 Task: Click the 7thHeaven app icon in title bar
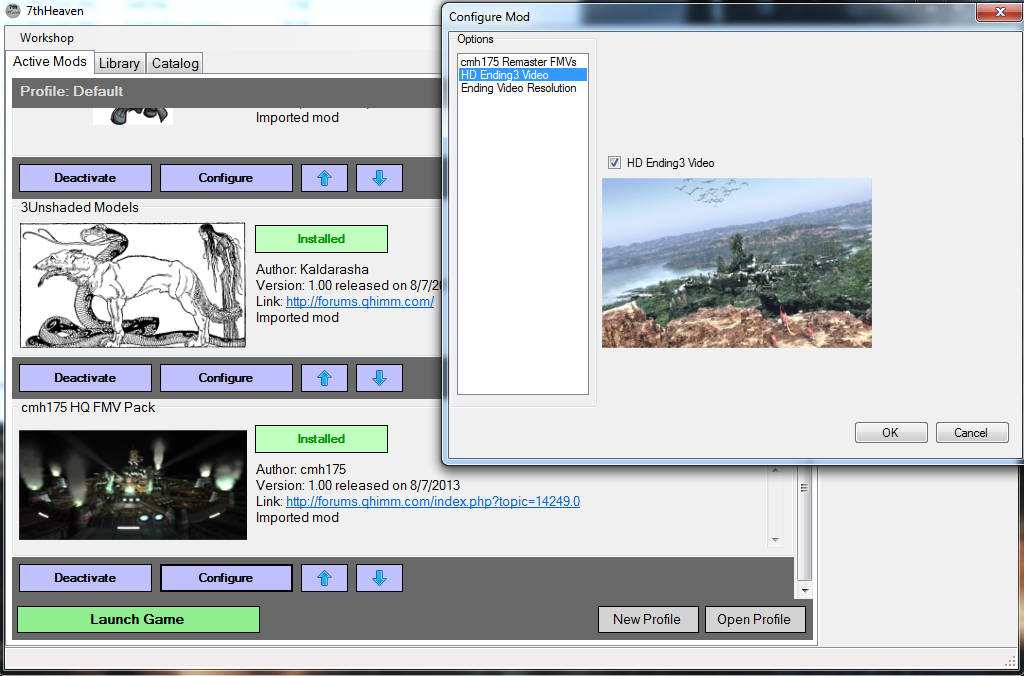[12, 11]
